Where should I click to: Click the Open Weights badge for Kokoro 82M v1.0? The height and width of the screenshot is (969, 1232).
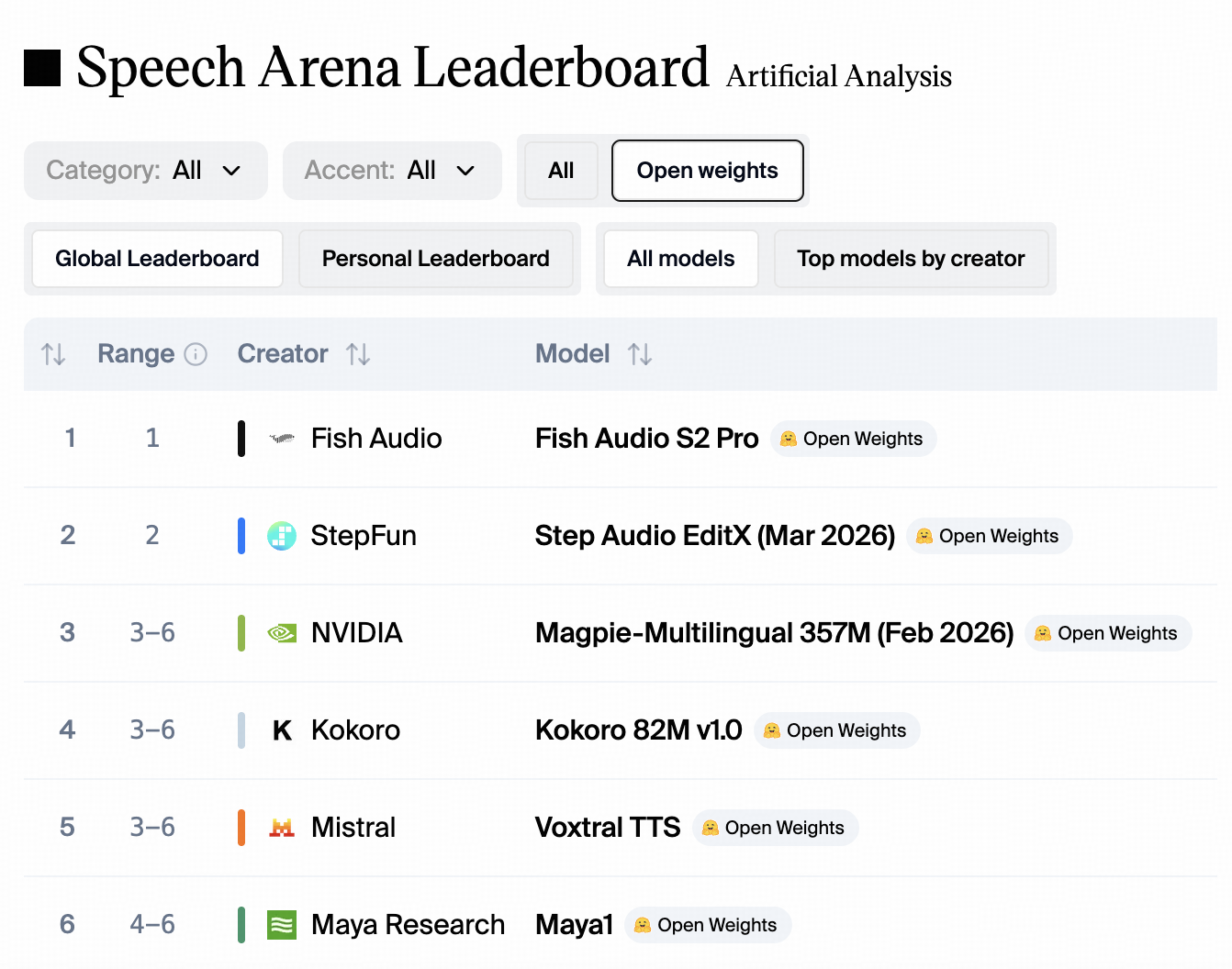[836, 730]
